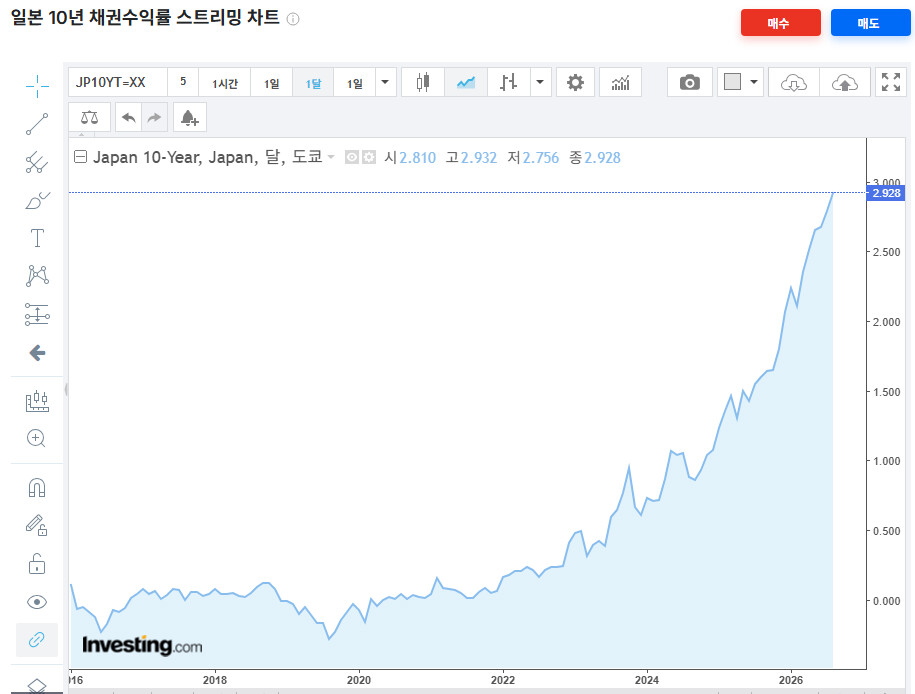Click the blue 매도 sell button
This screenshot has width=915, height=694.
(870, 23)
